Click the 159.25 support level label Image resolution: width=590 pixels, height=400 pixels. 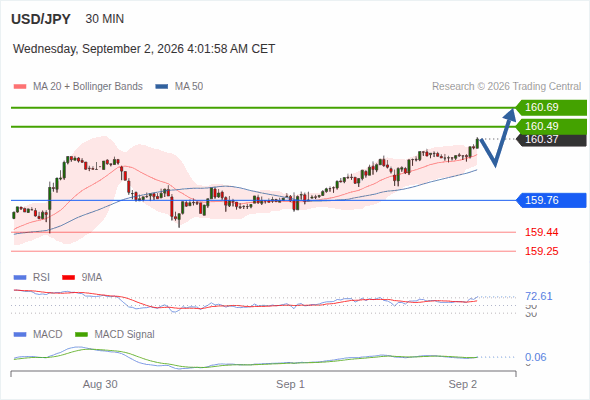click(x=541, y=251)
